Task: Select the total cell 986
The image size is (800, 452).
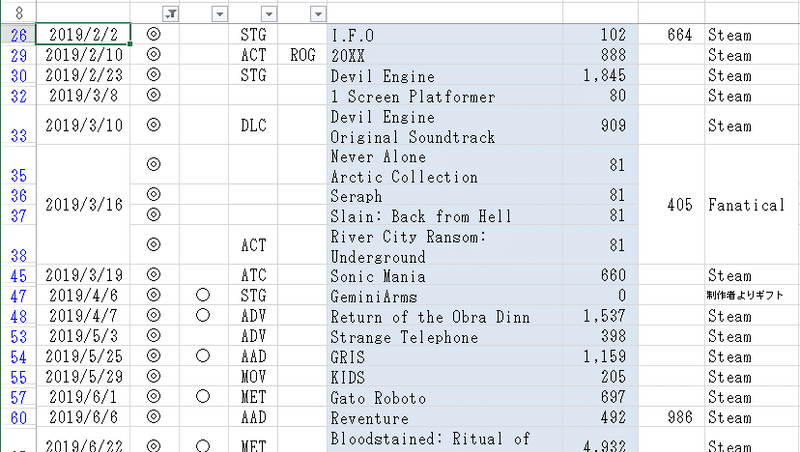Action: [671, 417]
